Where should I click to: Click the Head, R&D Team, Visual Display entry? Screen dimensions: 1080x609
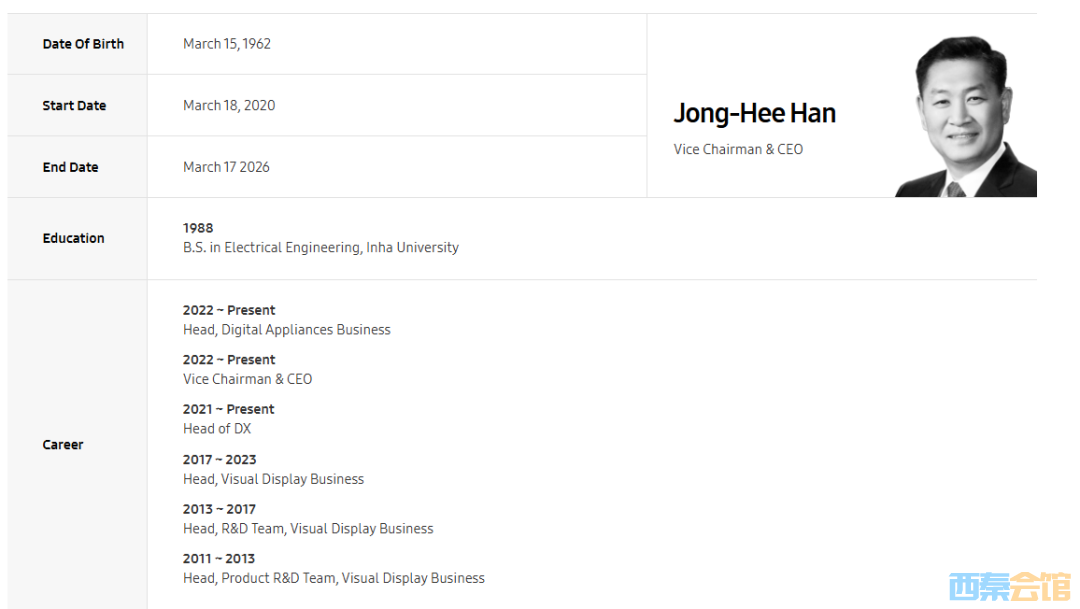[x=308, y=528]
